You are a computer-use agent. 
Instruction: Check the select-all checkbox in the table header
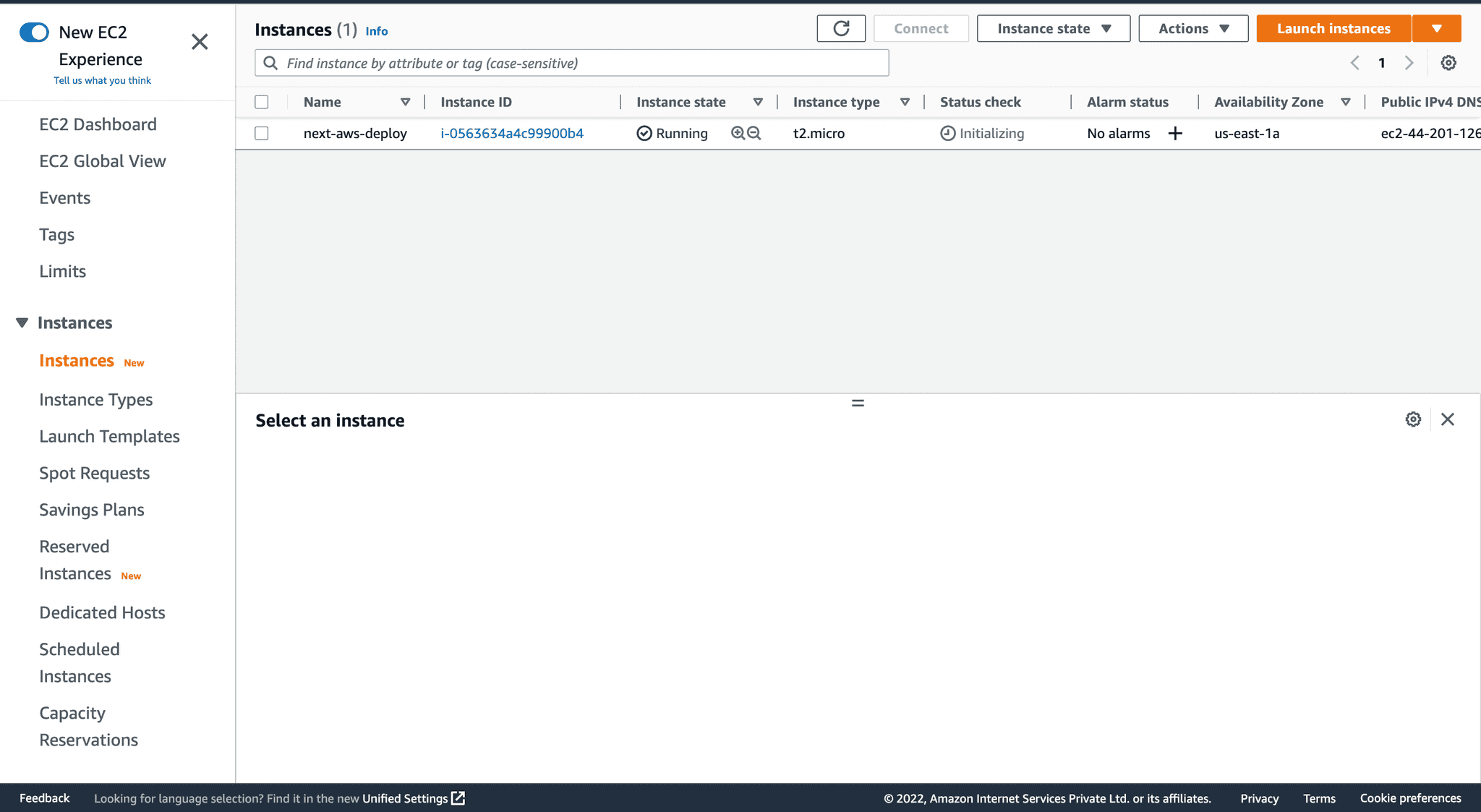pos(262,102)
